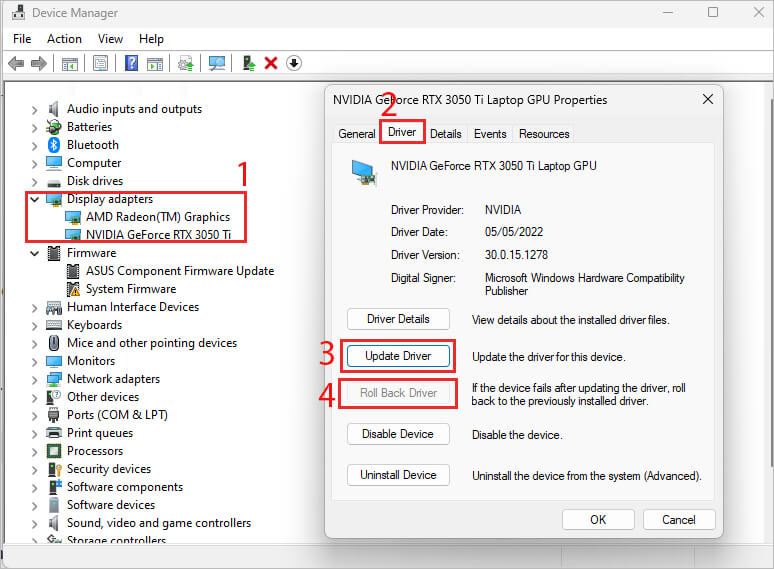This screenshot has width=774, height=569.
Task: Click the Ports (COM & LPT) plug icon
Action: pyautogui.click(x=53, y=415)
